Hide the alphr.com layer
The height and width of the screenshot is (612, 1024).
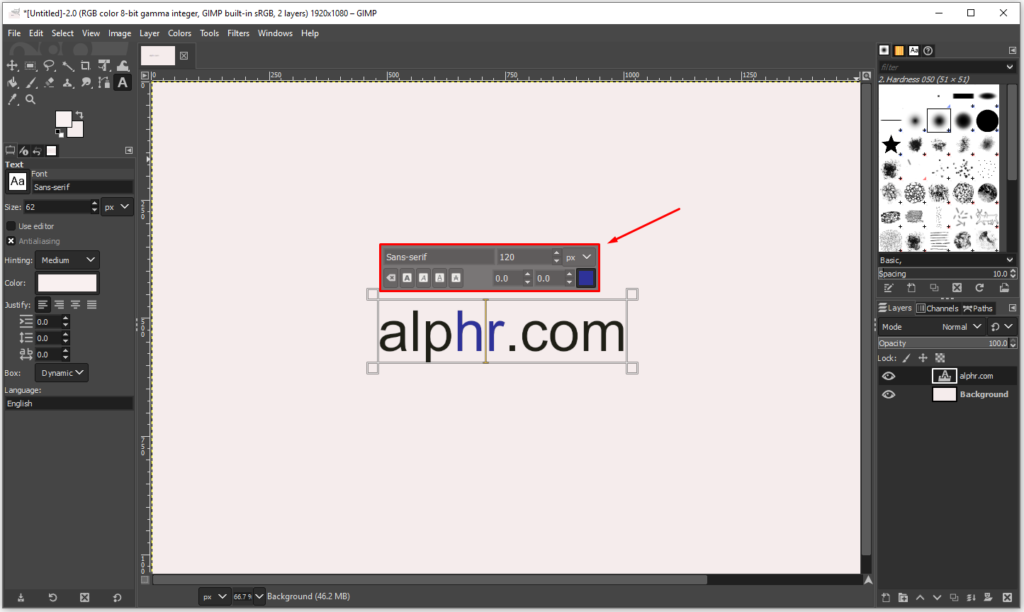tap(888, 375)
